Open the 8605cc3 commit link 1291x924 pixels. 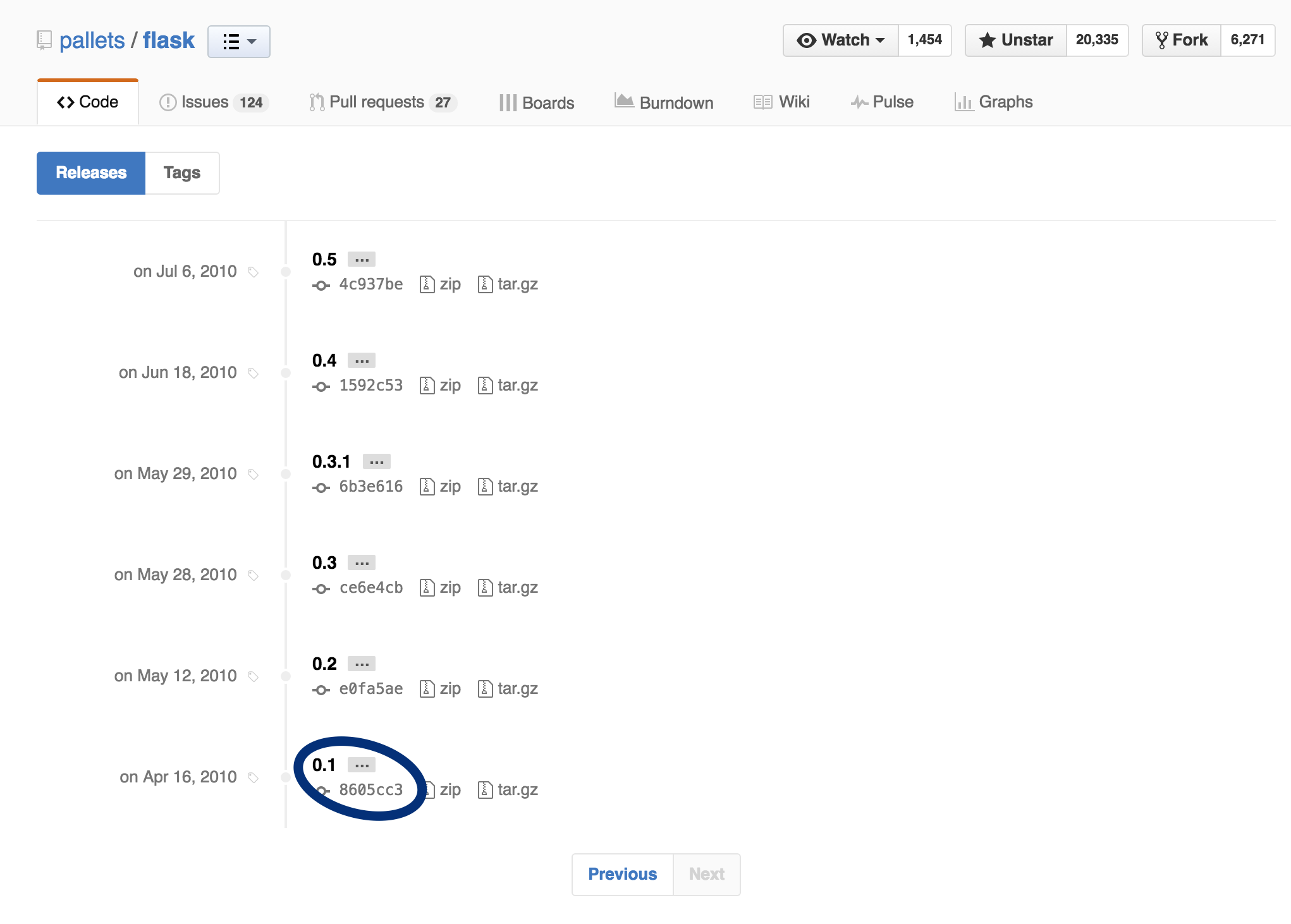tap(371, 790)
